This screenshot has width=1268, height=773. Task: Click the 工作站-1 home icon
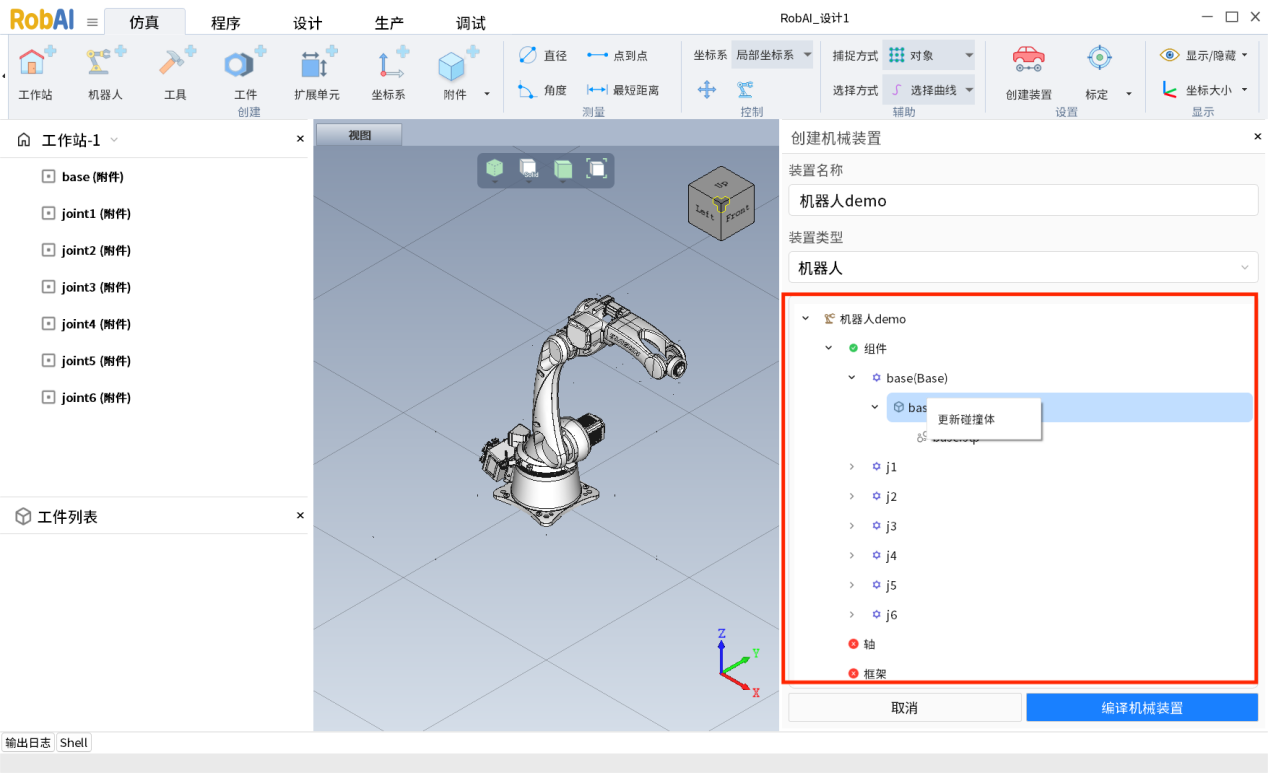pos(25,140)
